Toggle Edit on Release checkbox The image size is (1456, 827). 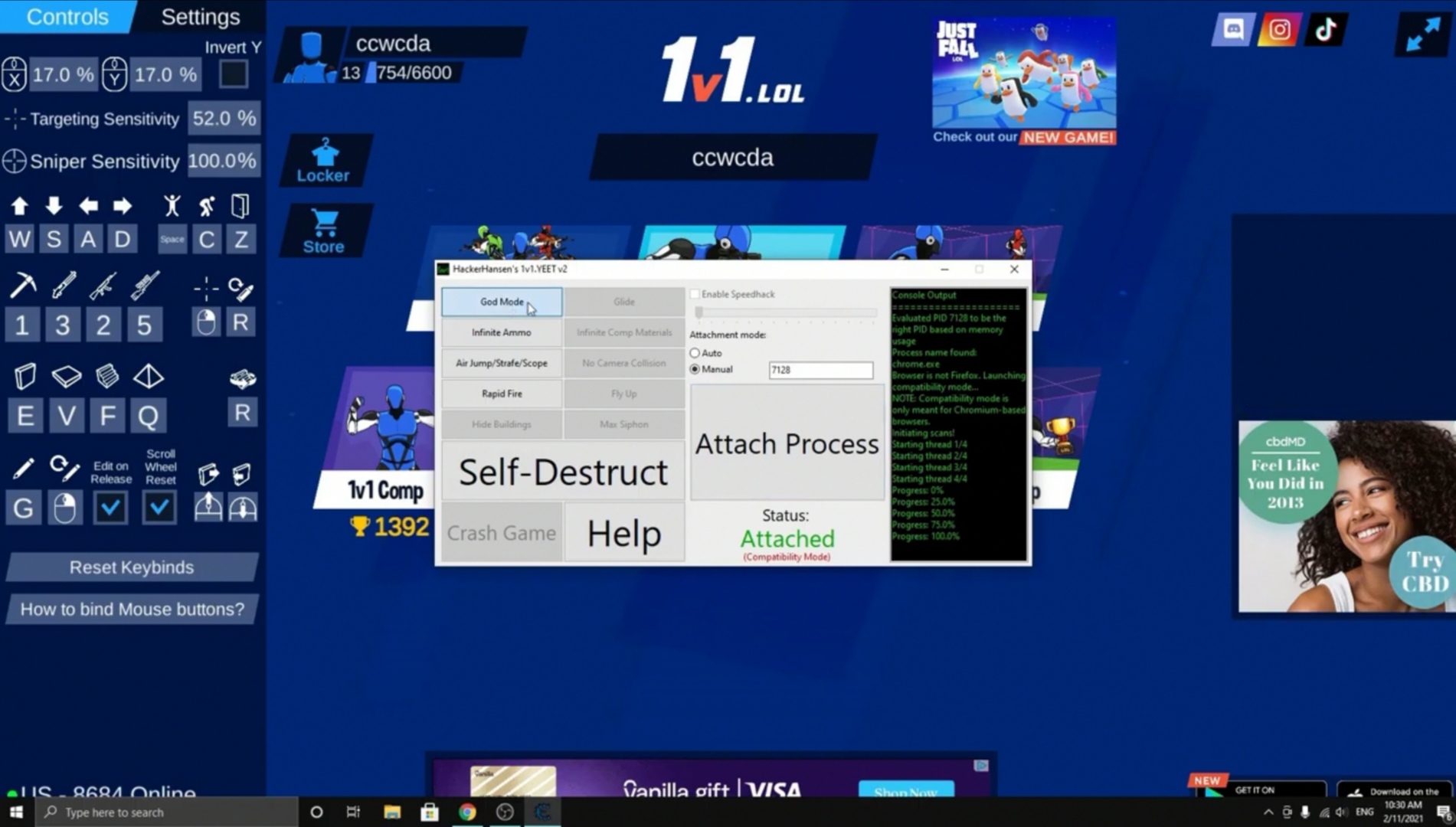coord(110,508)
